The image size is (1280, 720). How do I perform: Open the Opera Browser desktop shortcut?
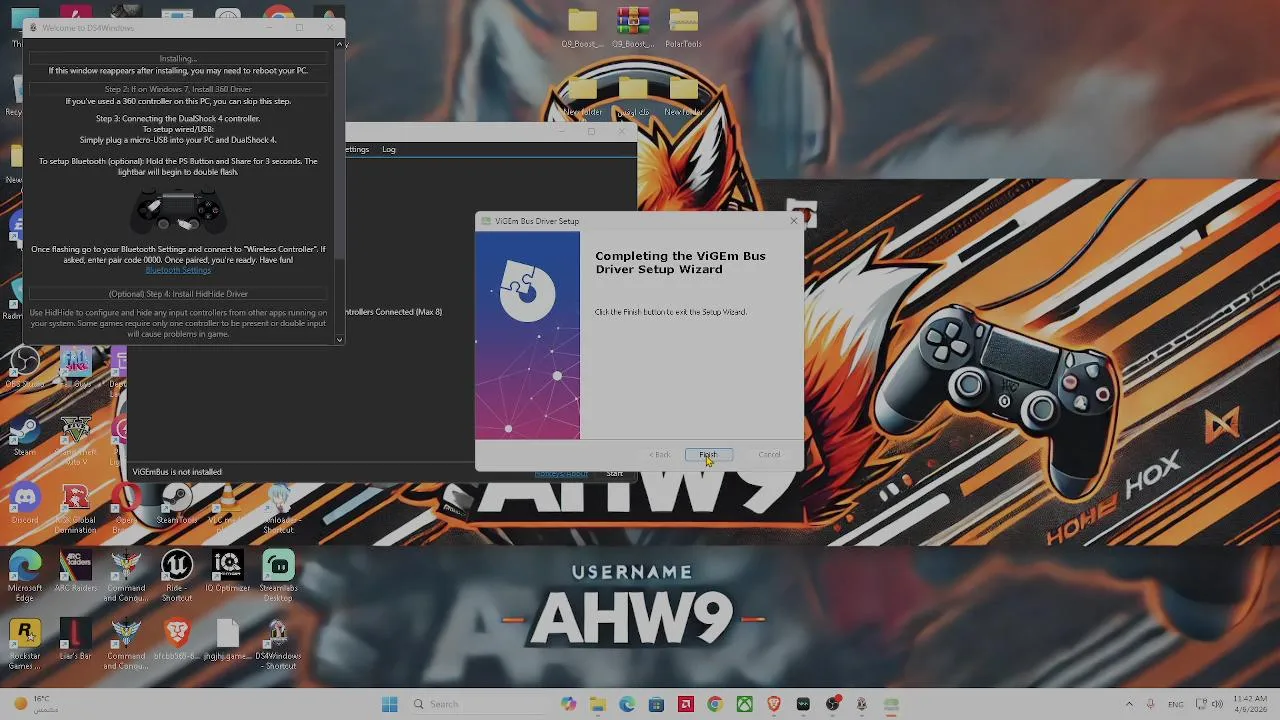[x=126, y=505]
